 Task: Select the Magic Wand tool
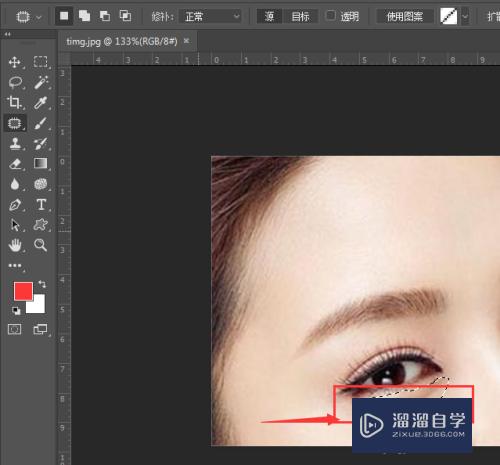(x=41, y=82)
